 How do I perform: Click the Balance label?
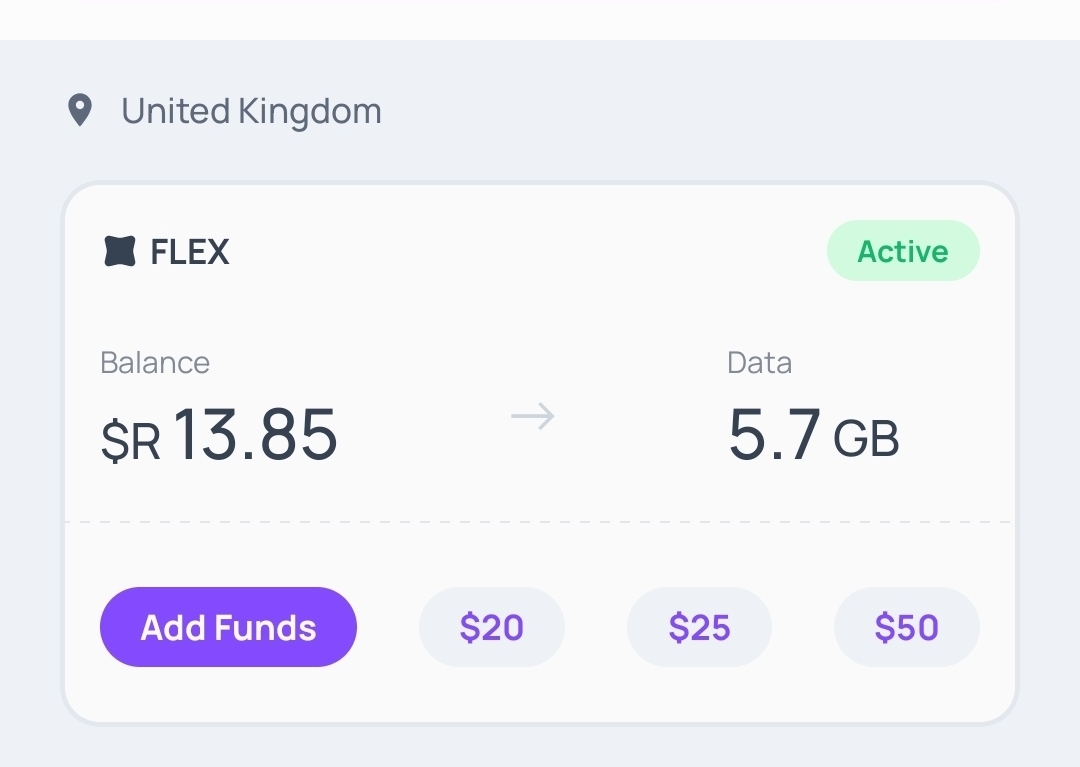[x=155, y=362]
